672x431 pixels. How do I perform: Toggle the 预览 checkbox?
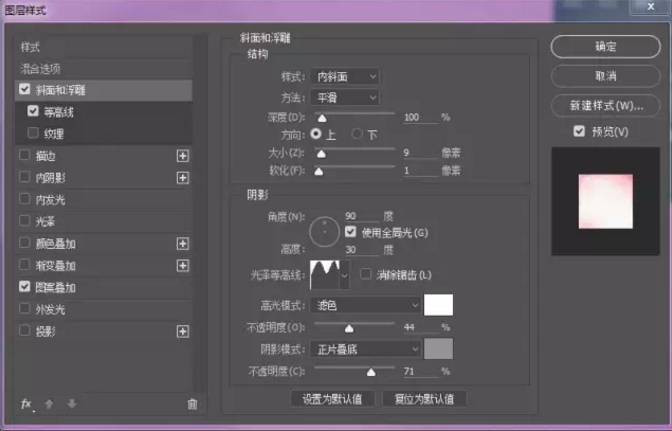click(579, 131)
